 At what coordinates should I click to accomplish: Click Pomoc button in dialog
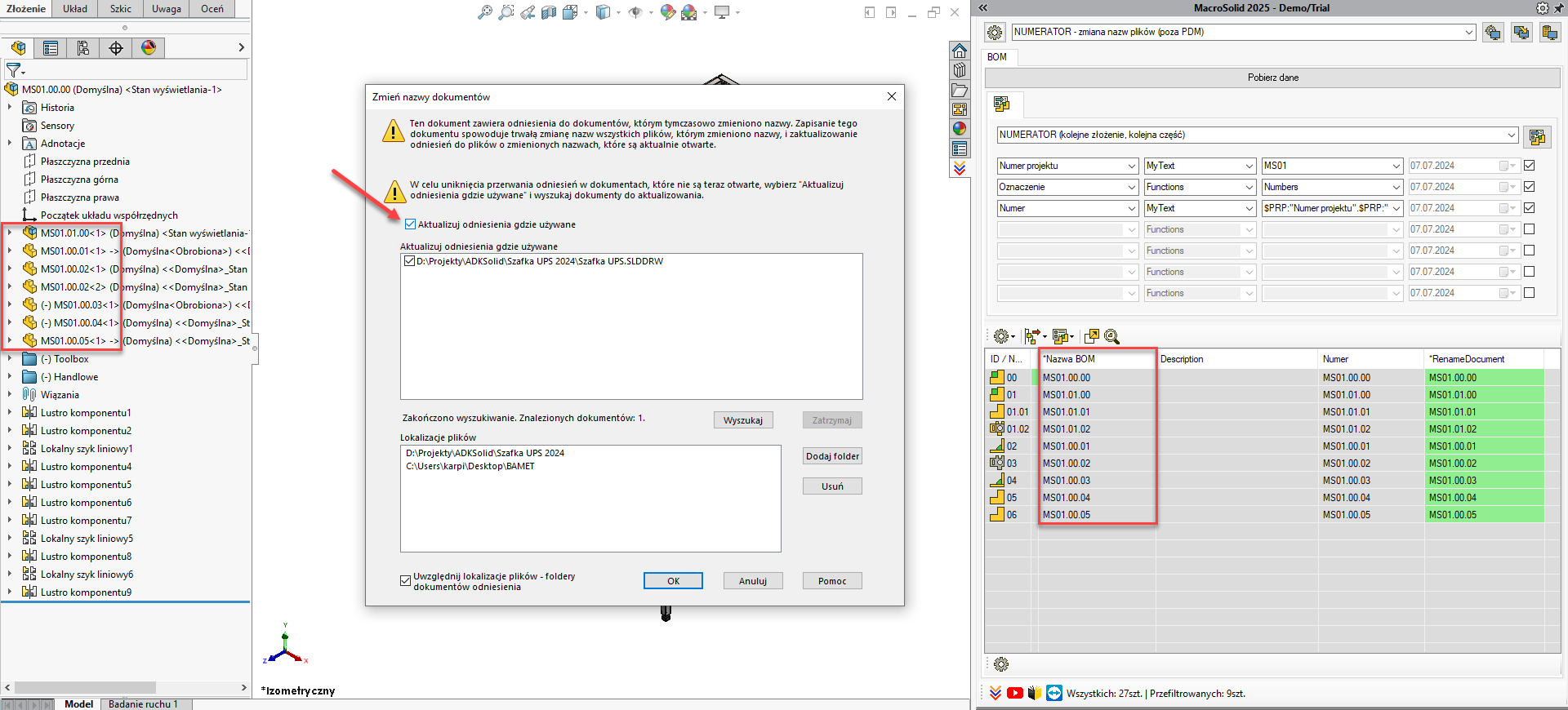(832, 581)
